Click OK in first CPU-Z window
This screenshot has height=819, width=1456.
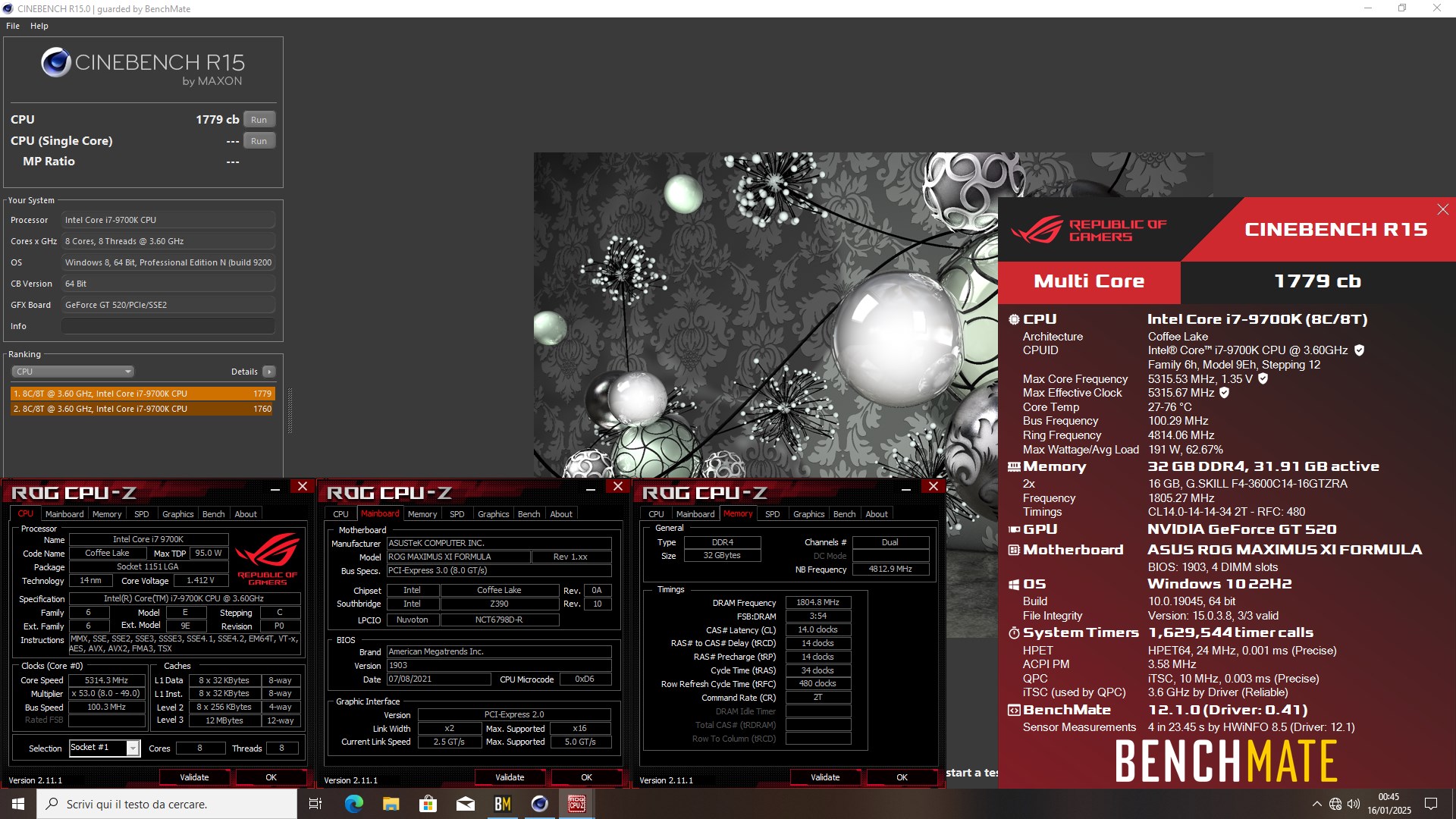click(271, 777)
